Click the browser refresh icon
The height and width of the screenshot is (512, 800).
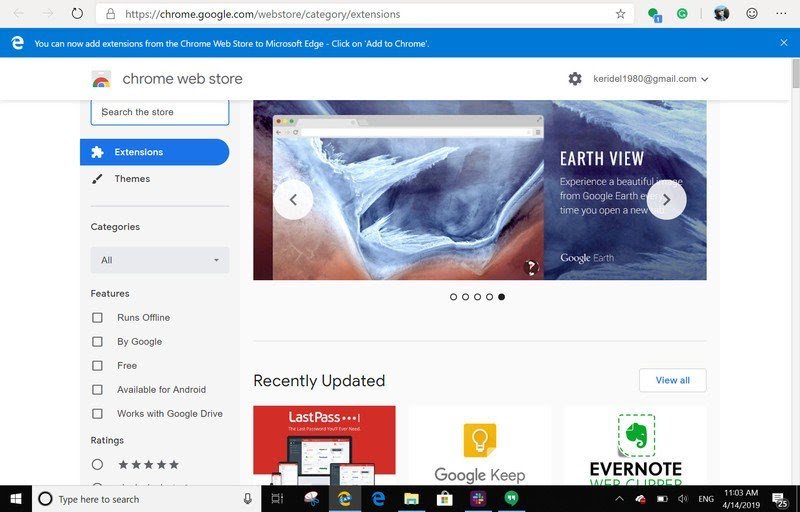tap(77, 14)
